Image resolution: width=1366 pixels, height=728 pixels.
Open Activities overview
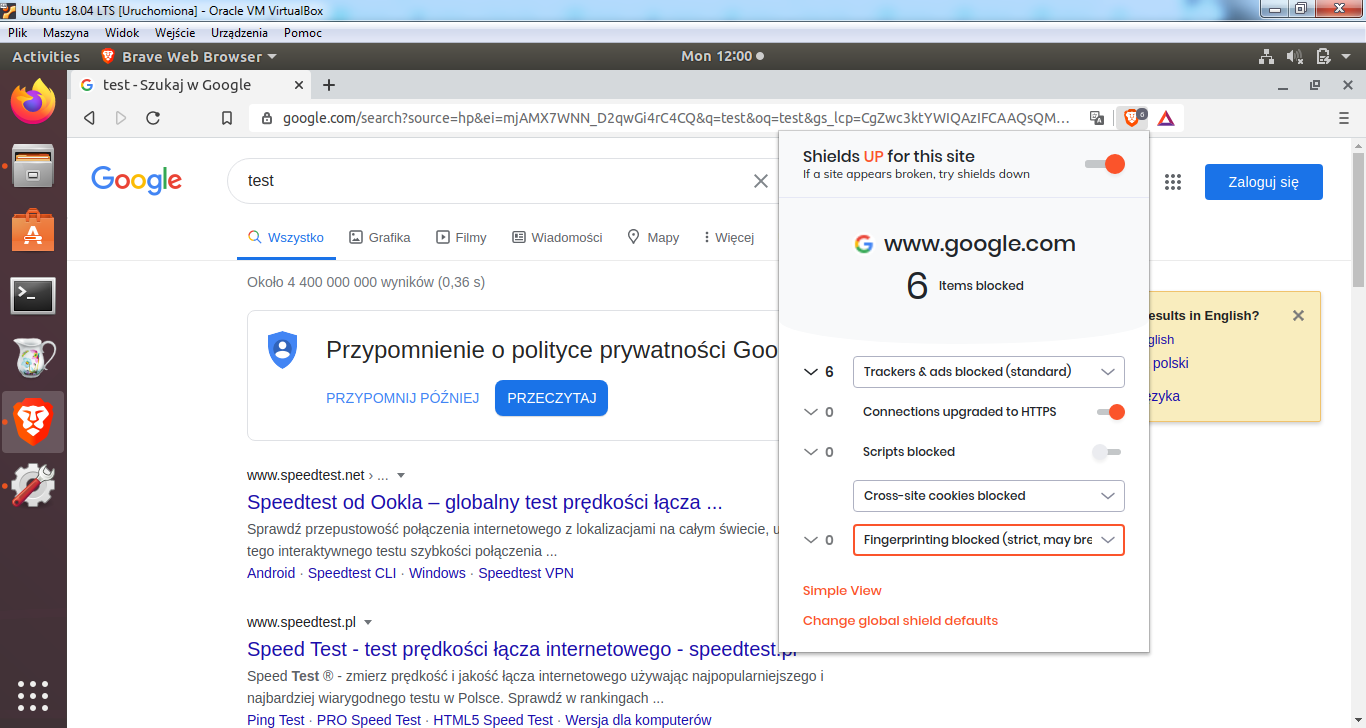46,57
